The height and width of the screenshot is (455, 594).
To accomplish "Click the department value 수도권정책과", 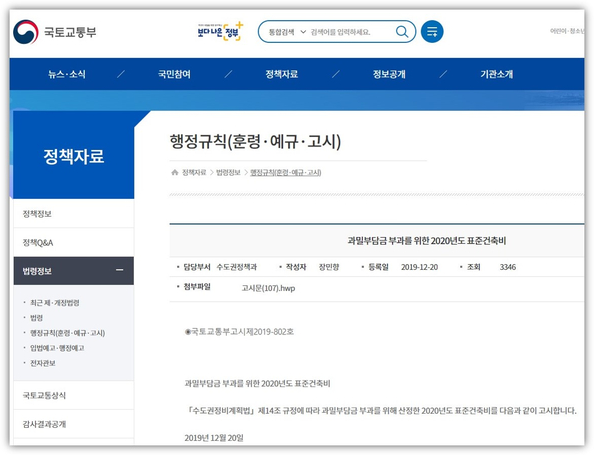I will (237, 267).
